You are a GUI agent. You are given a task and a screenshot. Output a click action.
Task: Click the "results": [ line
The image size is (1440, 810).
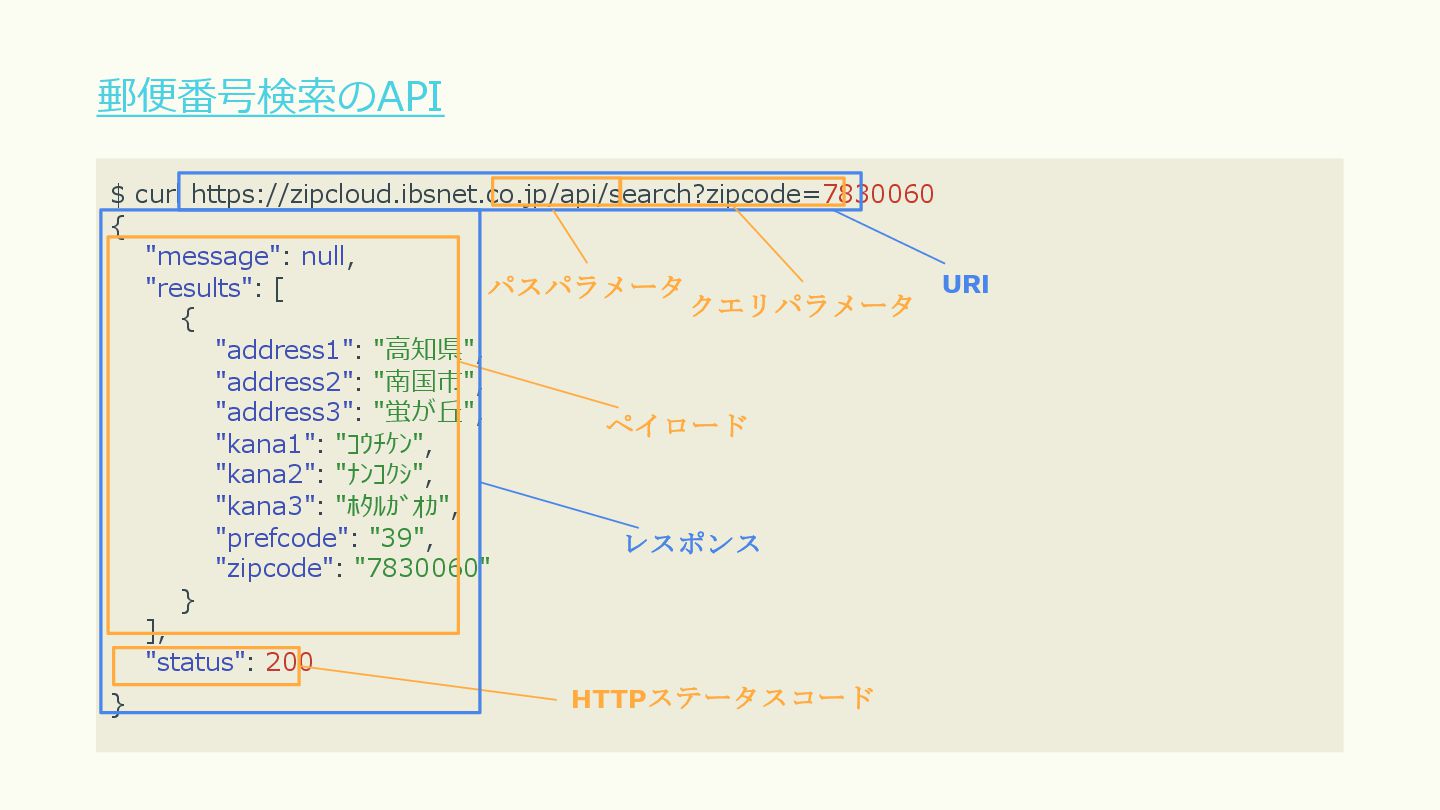click(x=215, y=288)
